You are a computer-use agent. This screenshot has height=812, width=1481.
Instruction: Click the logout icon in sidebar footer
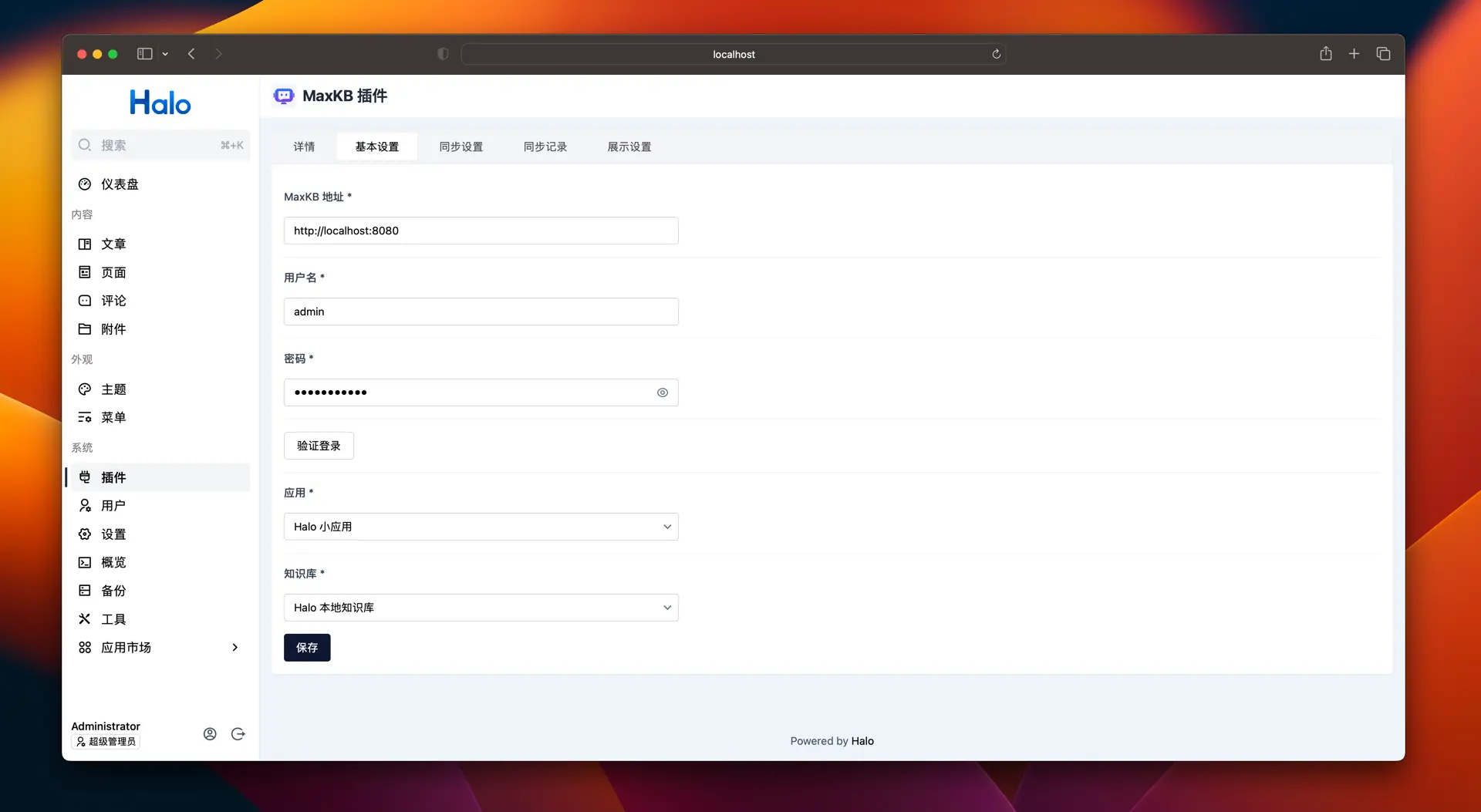(238, 734)
